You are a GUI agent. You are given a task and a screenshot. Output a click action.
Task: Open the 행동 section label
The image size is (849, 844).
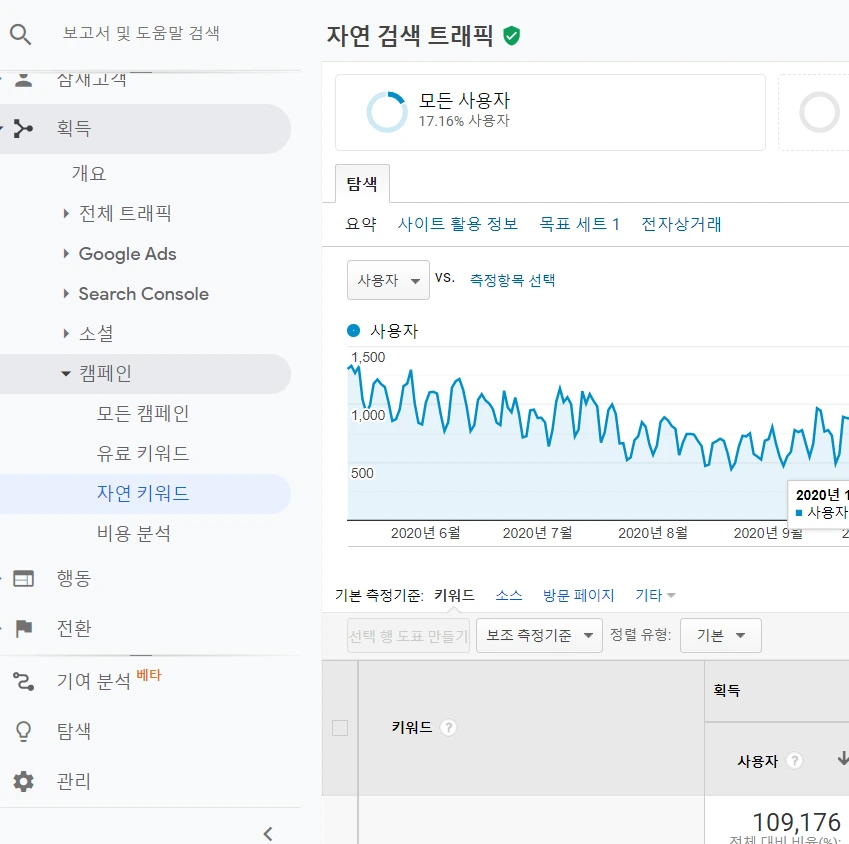(74, 578)
